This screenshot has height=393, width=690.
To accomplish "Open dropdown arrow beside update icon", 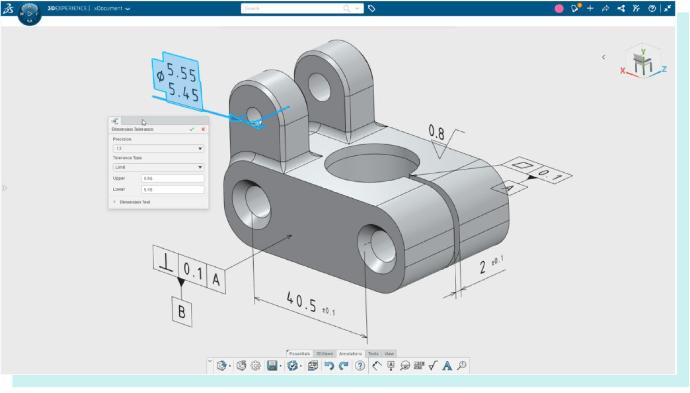I will click(301, 366).
